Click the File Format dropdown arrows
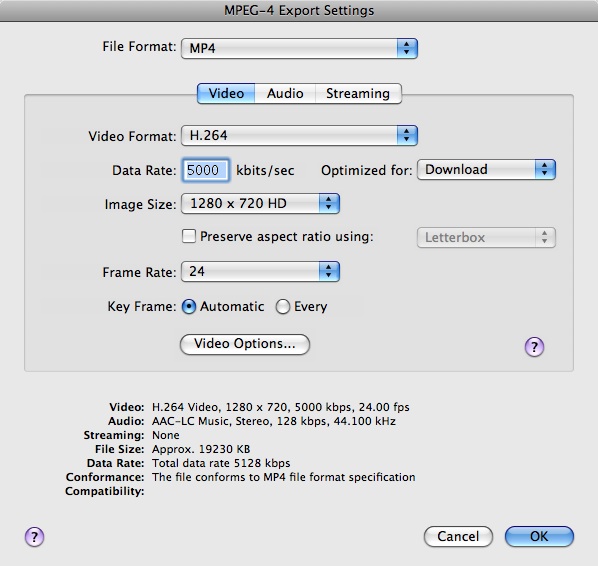 coord(407,48)
